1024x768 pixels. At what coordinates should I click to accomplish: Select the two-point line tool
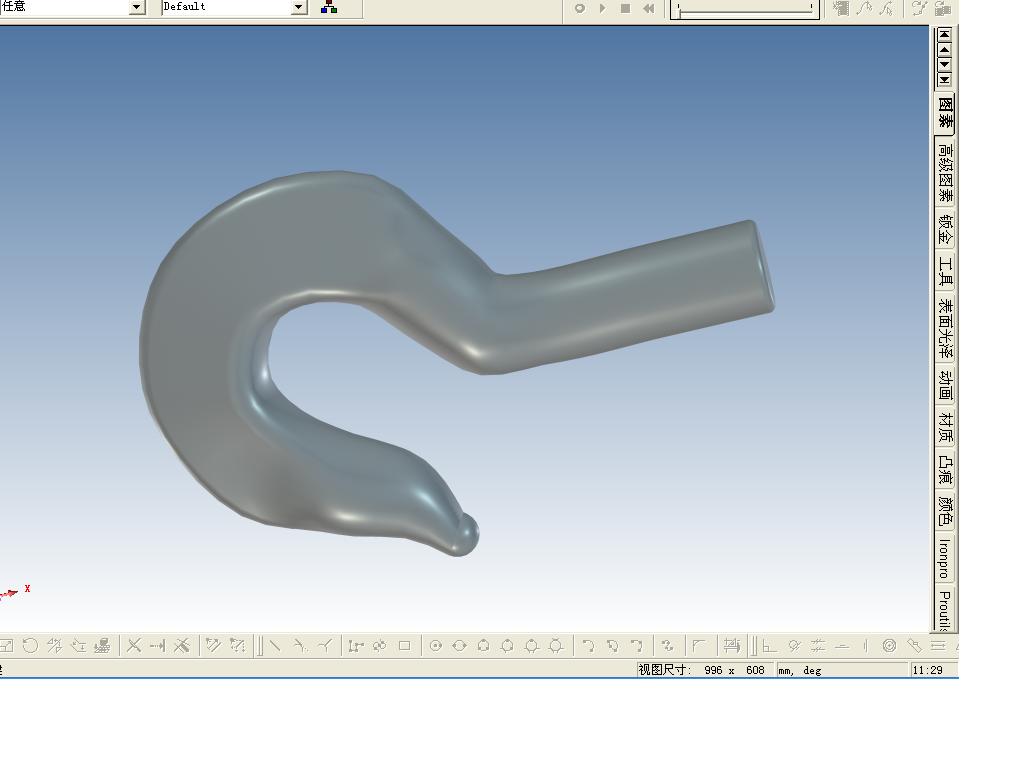[x=276, y=646]
